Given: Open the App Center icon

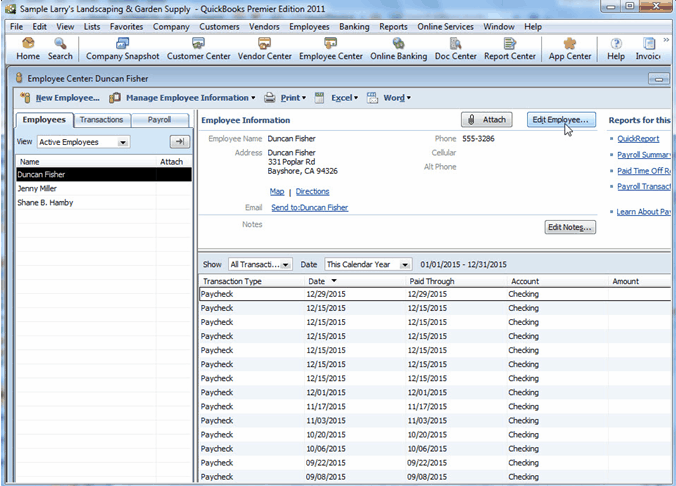Looking at the screenshot, I should coord(570,49).
